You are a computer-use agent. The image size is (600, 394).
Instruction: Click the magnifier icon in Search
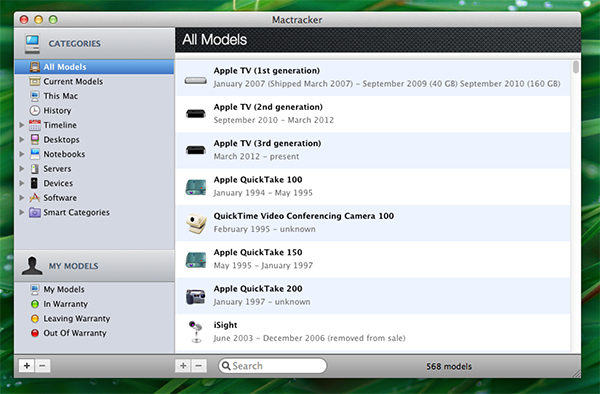(x=226, y=366)
